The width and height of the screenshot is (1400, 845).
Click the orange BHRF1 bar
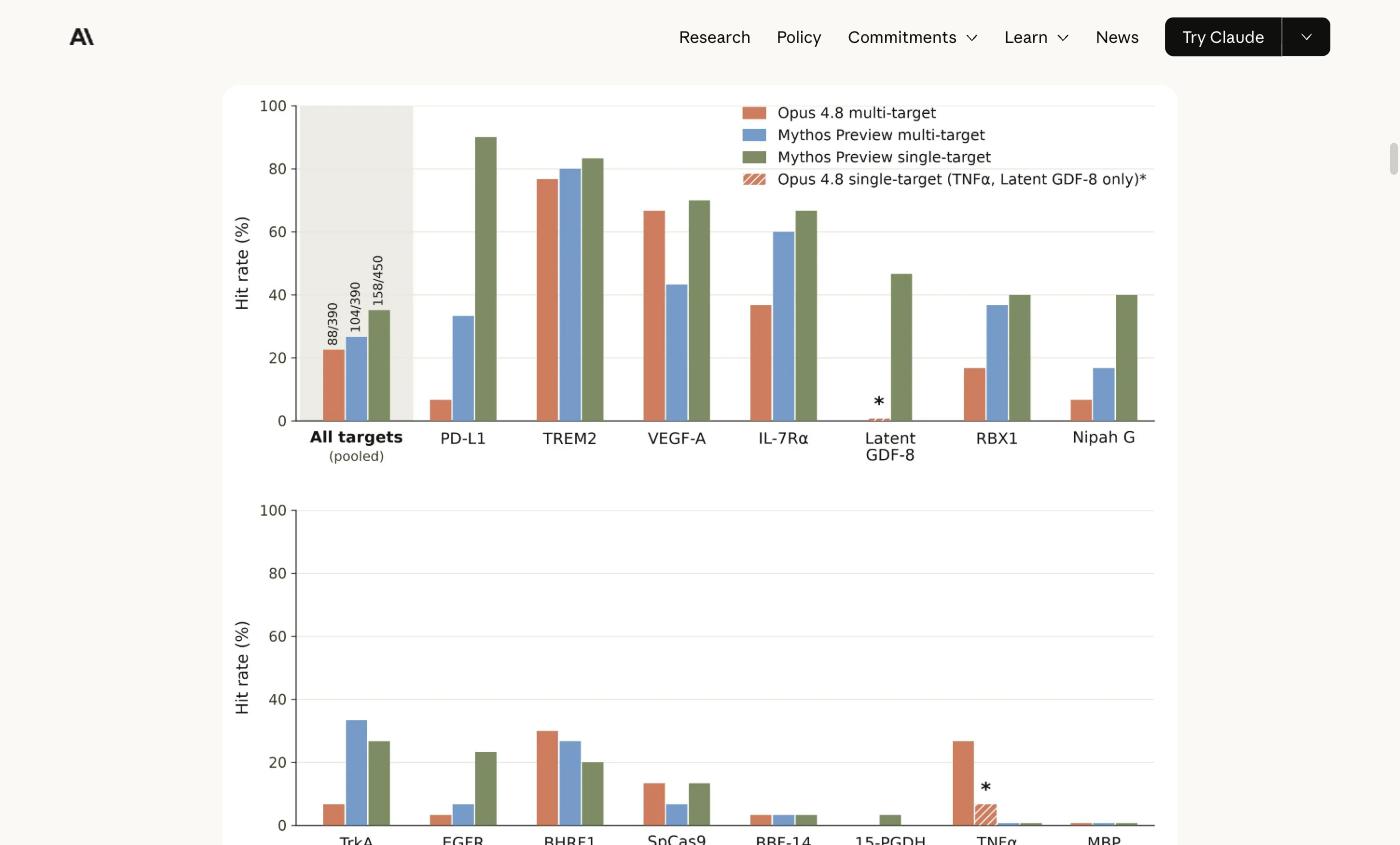click(x=547, y=778)
